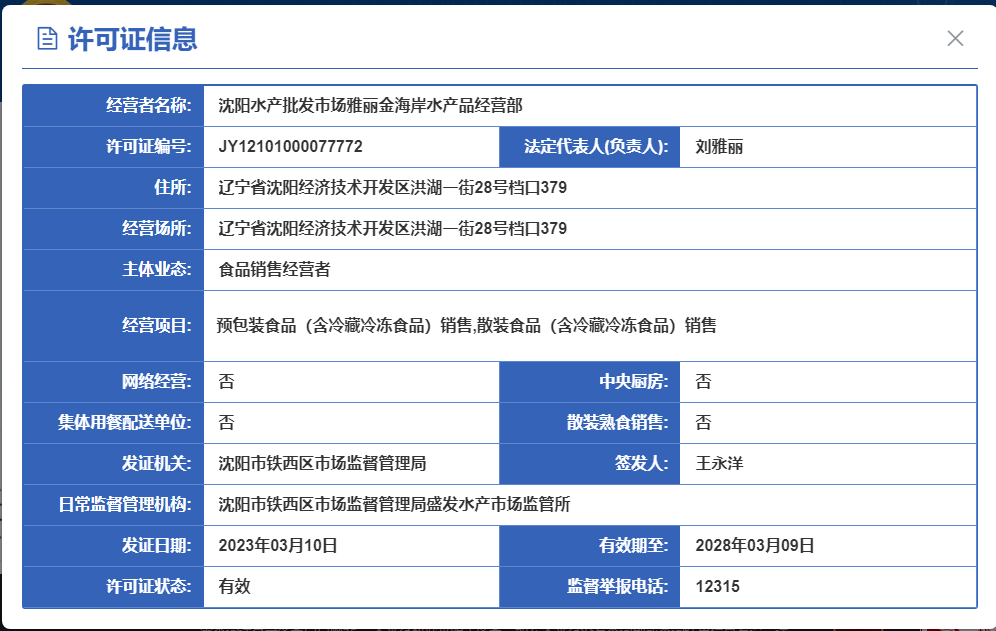
Task: Click the 日常监督管理机构 label
Action: 125,505
